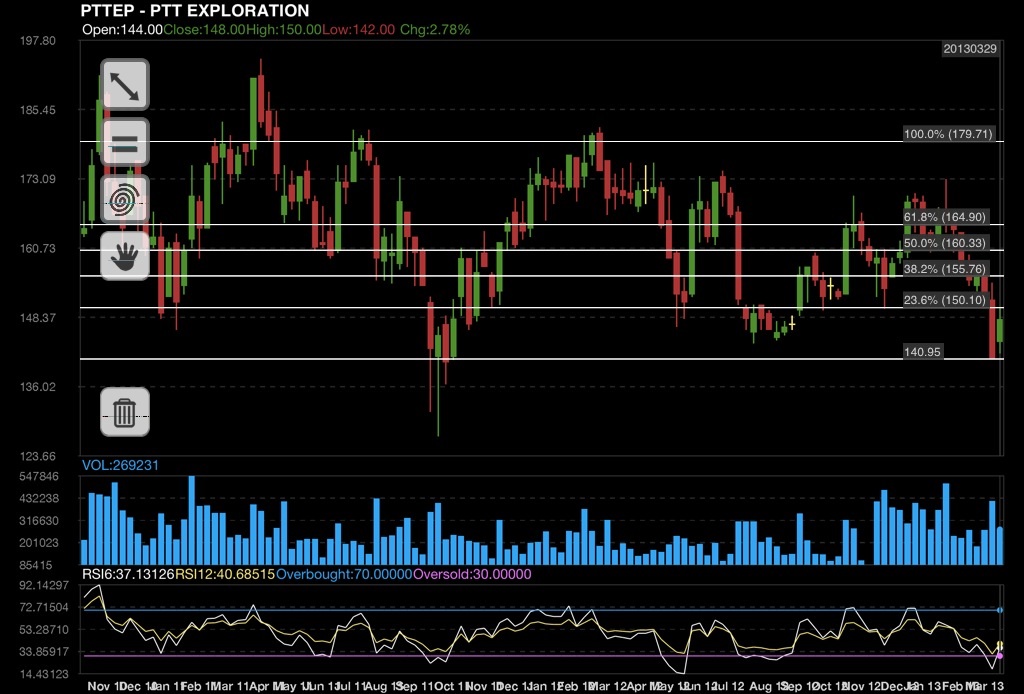The image size is (1024, 694).
Task: Click the High:150.00 value
Action: pyautogui.click(x=283, y=29)
